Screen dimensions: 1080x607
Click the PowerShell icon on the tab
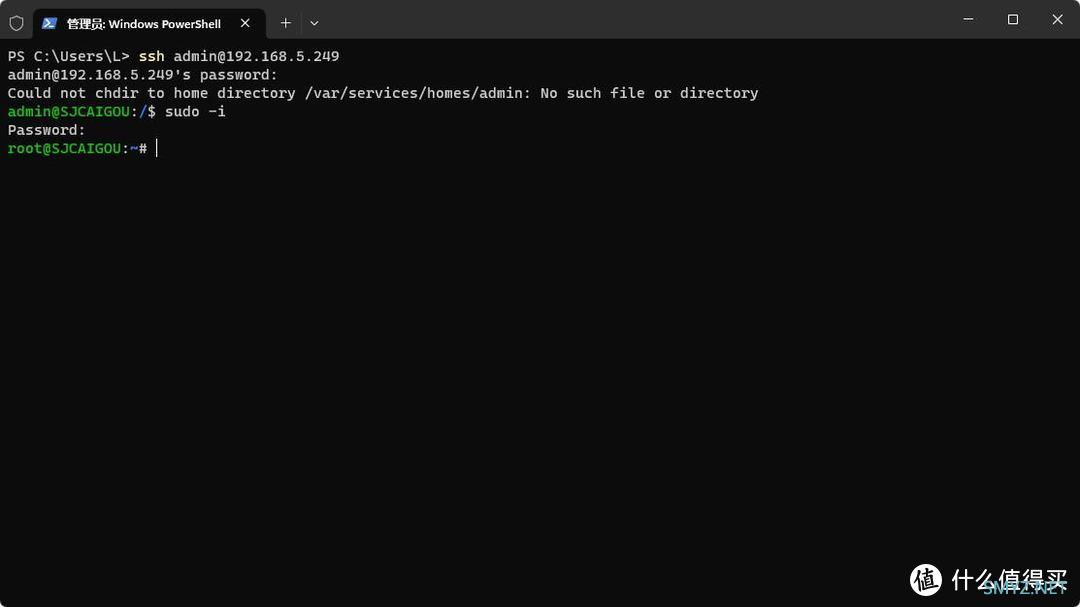click(x=49, y=23)
